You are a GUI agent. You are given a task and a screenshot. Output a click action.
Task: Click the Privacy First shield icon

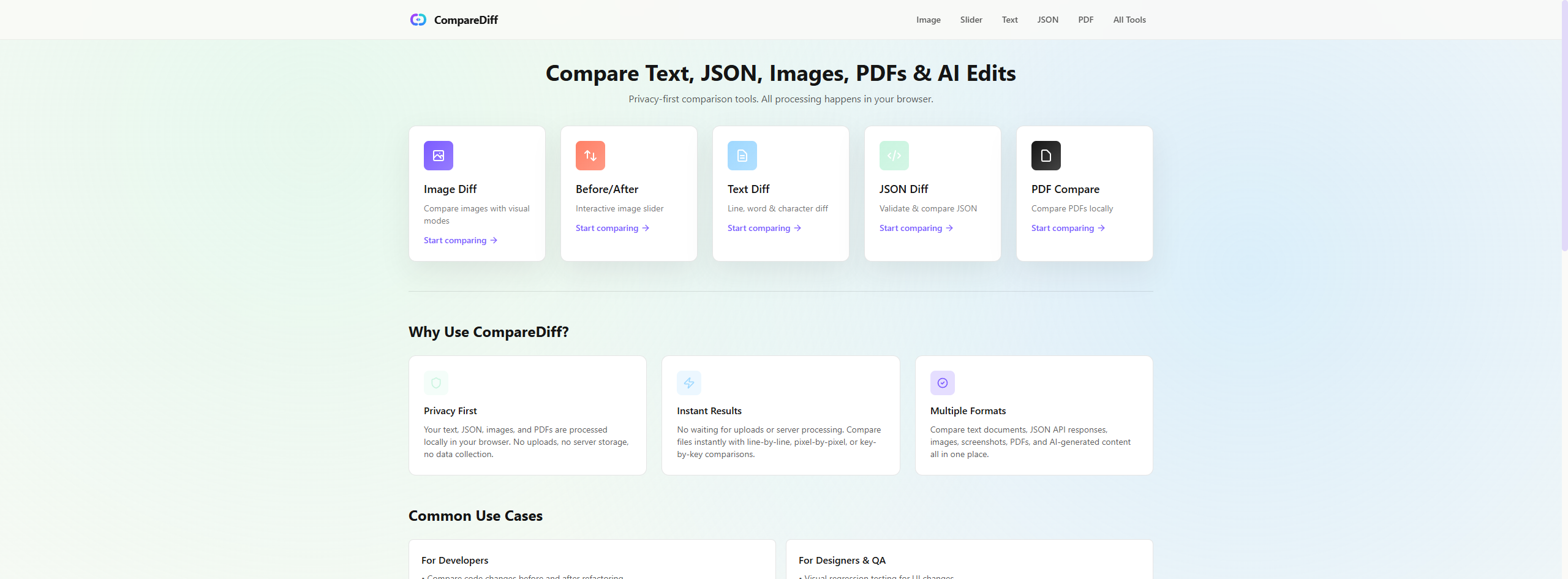tap(436, 383)
